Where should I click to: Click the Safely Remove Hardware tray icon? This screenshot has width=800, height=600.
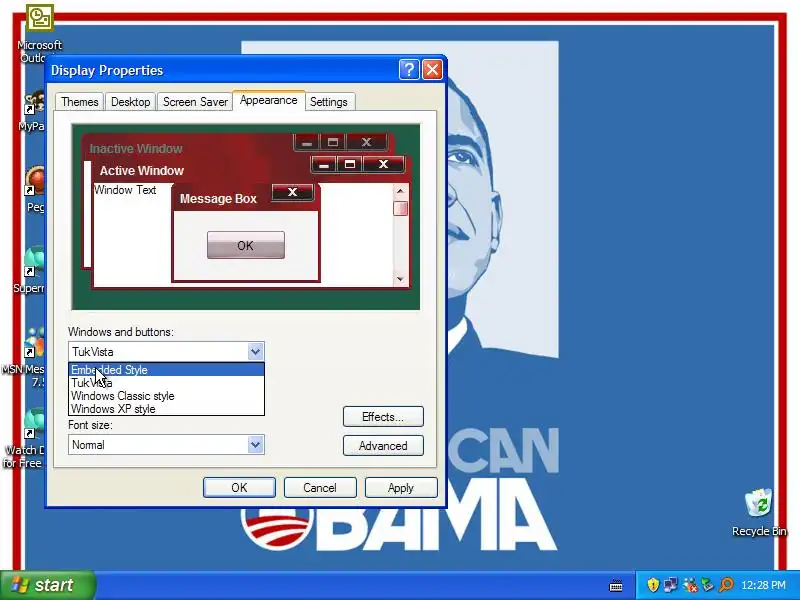708,585
